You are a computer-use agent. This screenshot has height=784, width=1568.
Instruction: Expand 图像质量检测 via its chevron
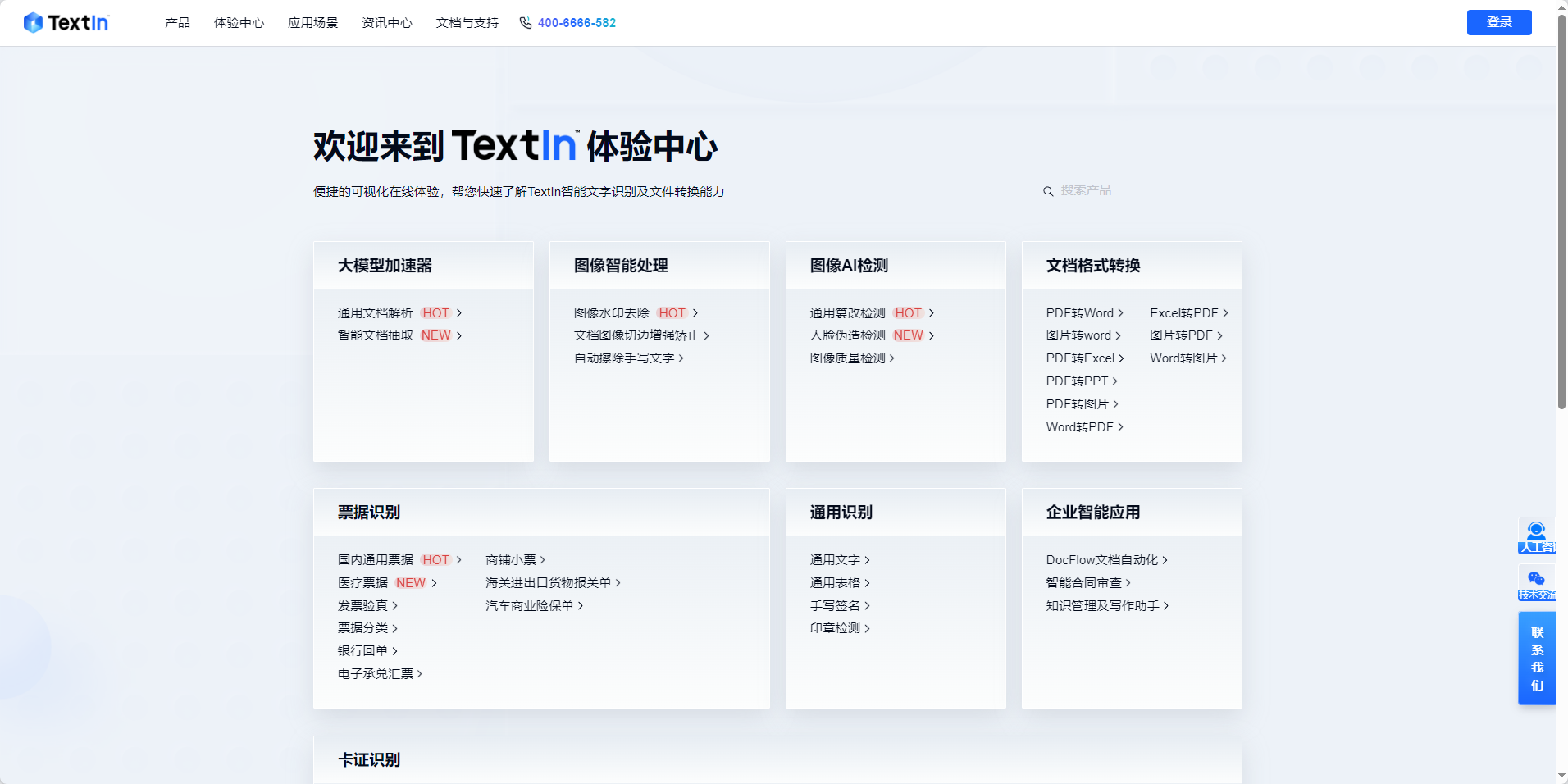(893, 358)
